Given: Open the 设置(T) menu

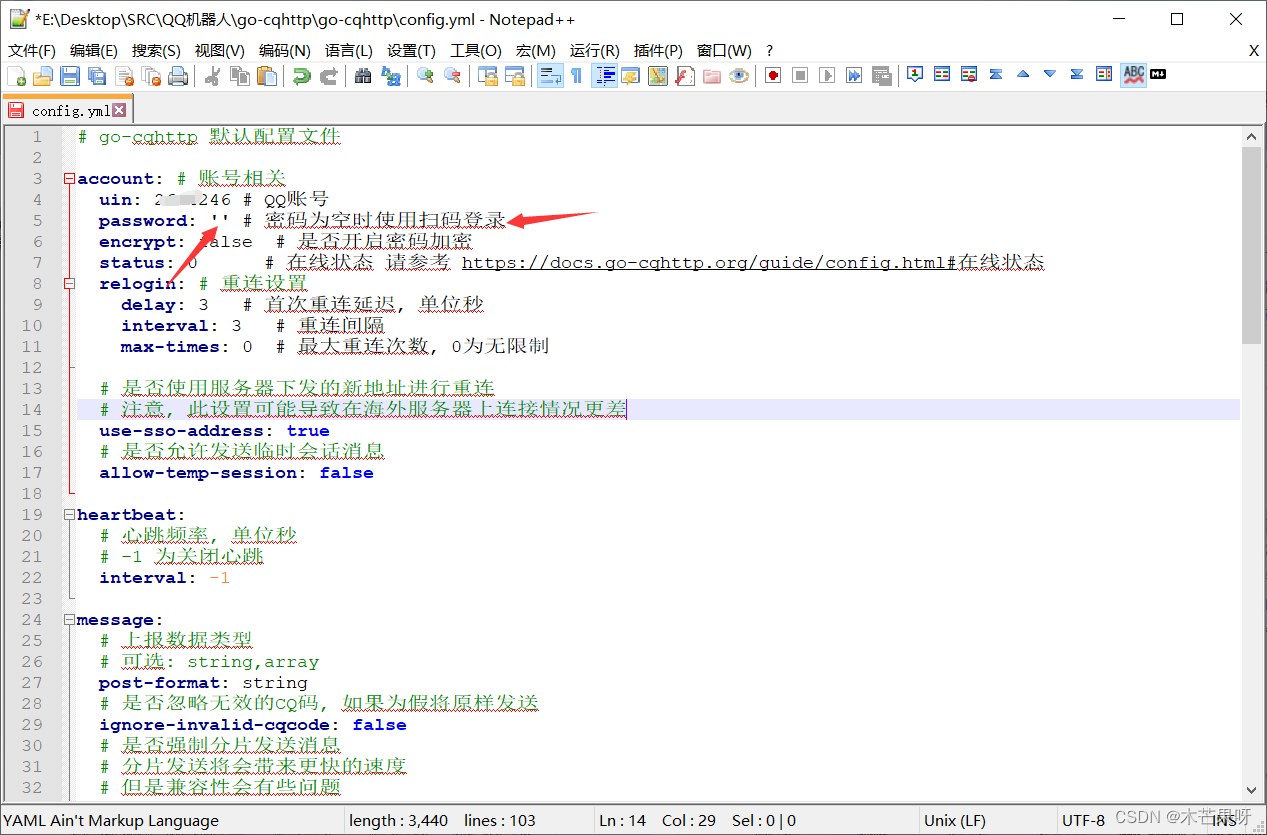Looking at the screenshot, I should click(411, 50).
